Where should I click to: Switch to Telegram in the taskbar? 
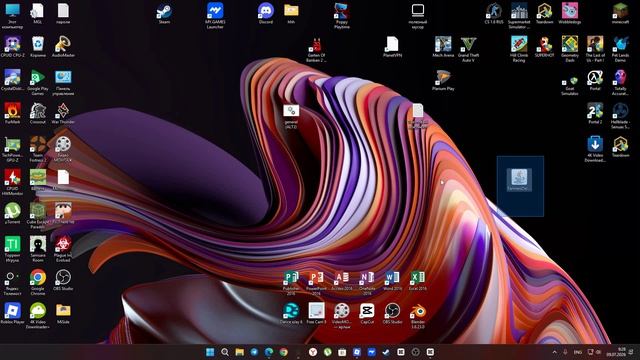tap(254, 352)
